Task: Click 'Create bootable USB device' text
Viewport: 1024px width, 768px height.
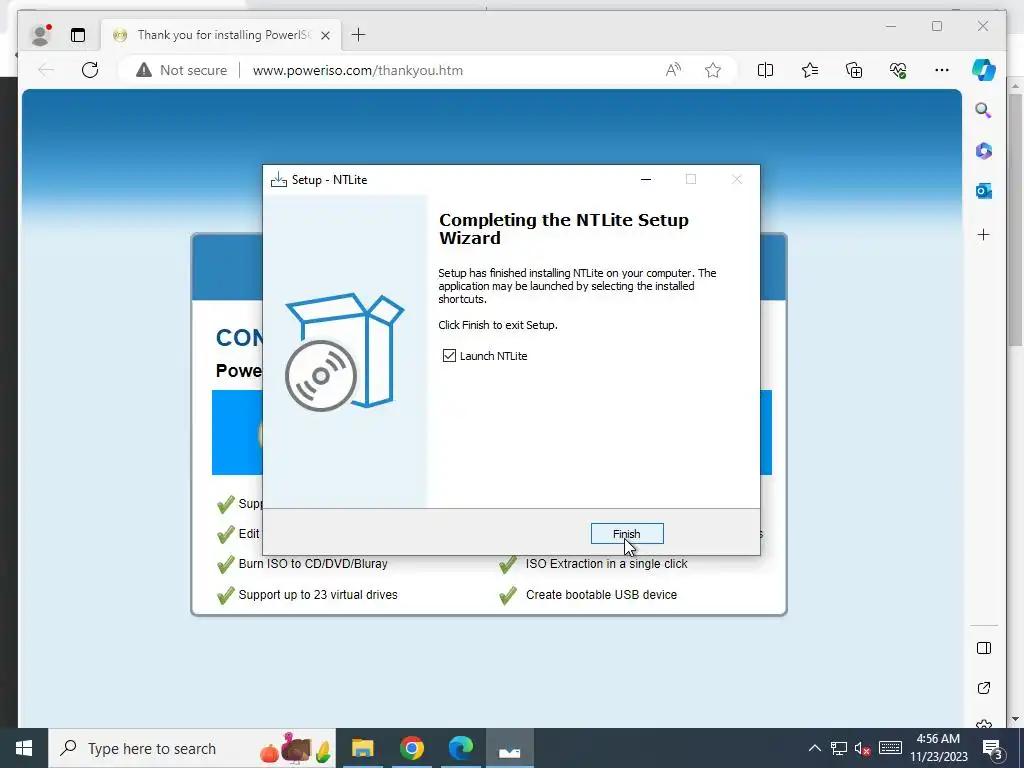Action: pyautogui.click(x=601, y=594)
